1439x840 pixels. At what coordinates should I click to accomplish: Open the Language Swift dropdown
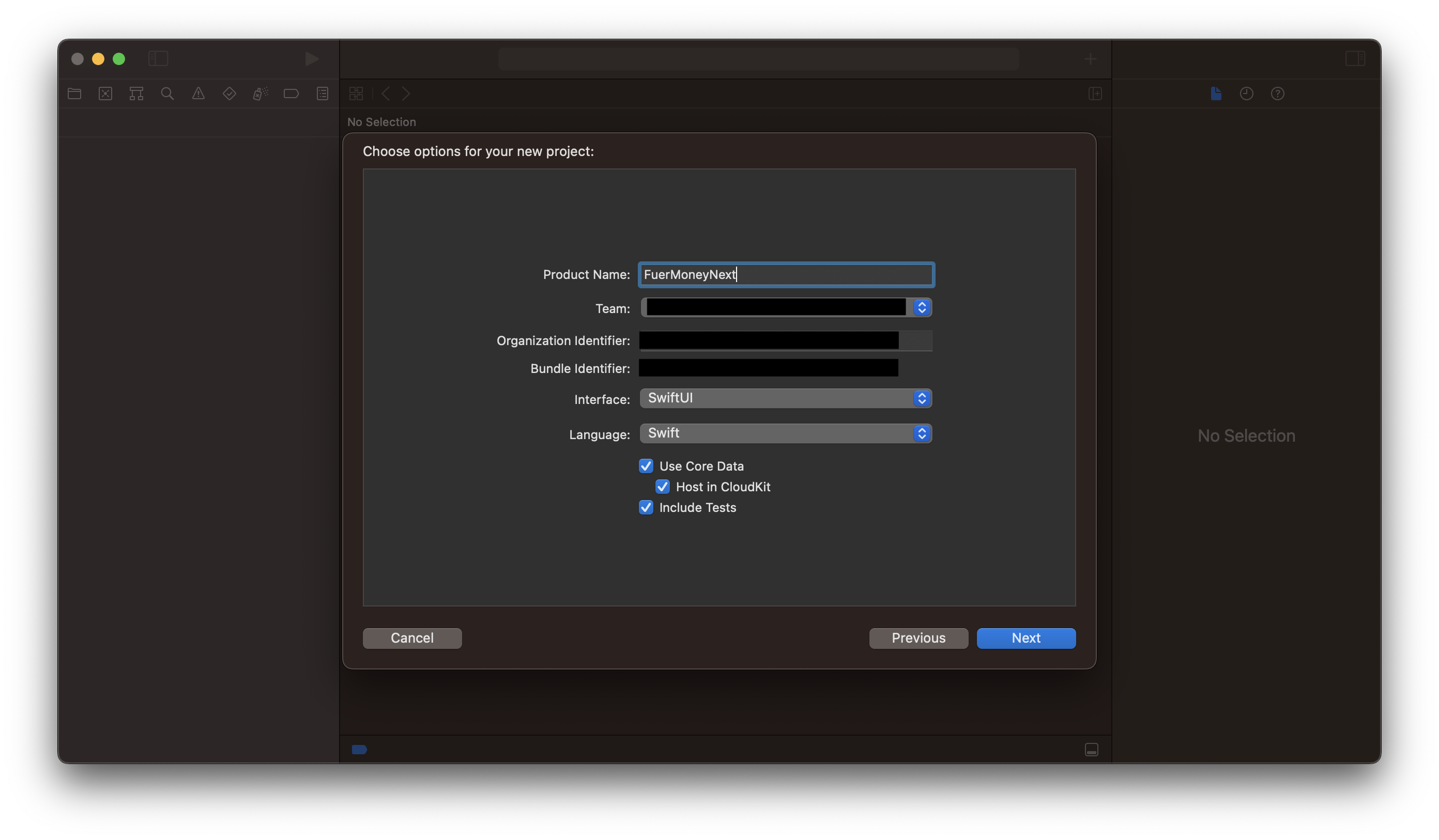pyautogui.click(x=921, y=433)
